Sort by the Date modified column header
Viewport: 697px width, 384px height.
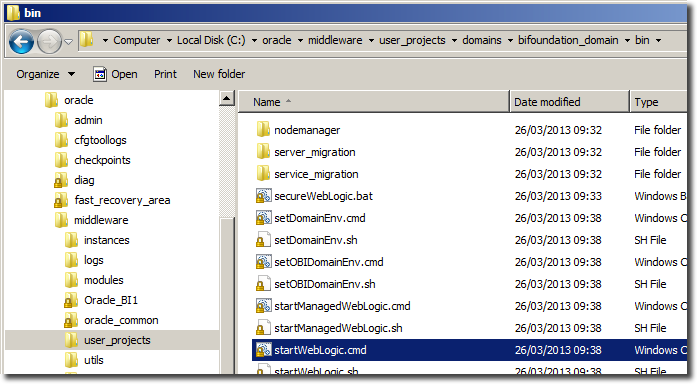pos(569,102)
